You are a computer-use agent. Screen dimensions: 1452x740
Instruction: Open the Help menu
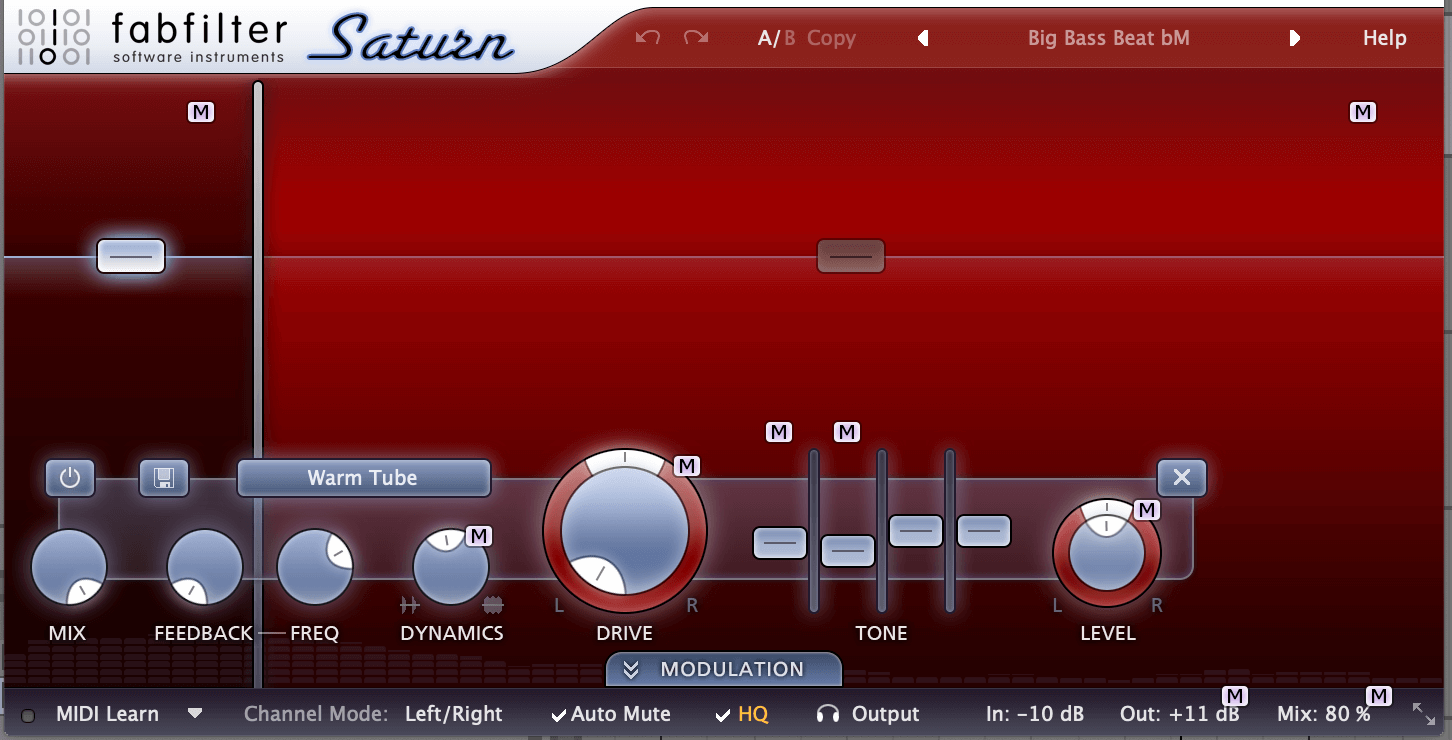1385,38
